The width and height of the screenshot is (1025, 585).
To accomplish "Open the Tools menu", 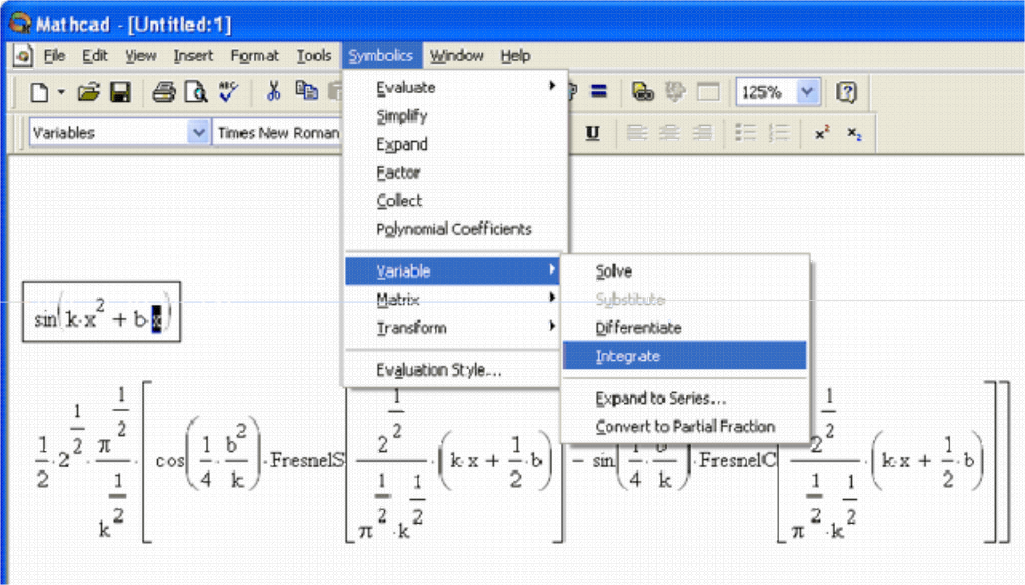I will point(314,56).
